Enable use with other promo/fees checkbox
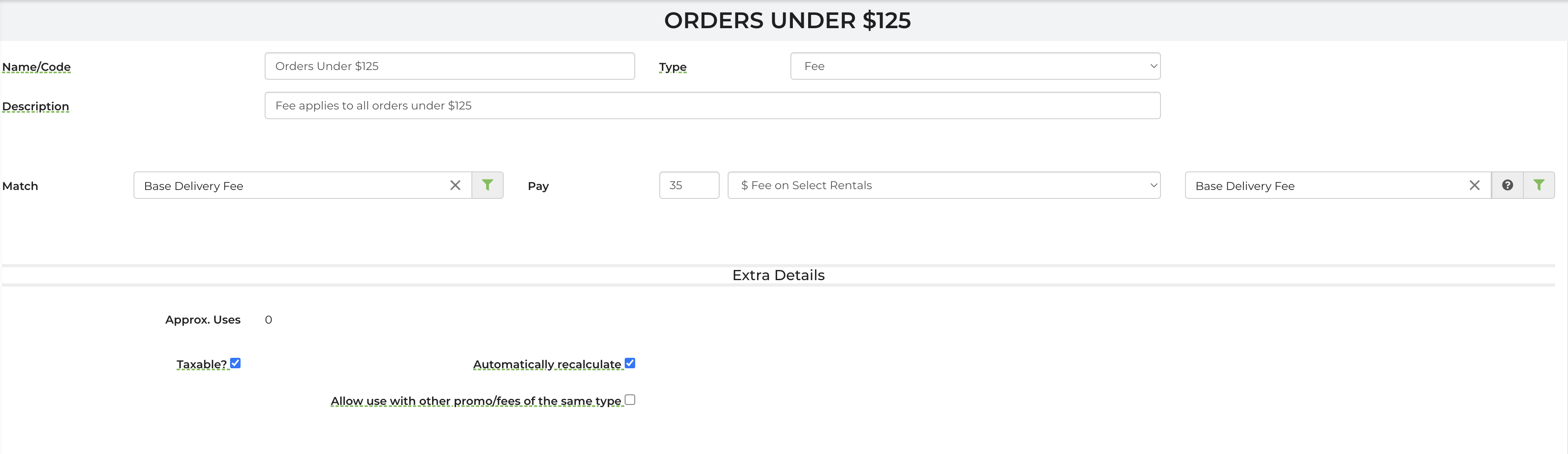Screen dimensions: 1568x454 pos(630,400)
